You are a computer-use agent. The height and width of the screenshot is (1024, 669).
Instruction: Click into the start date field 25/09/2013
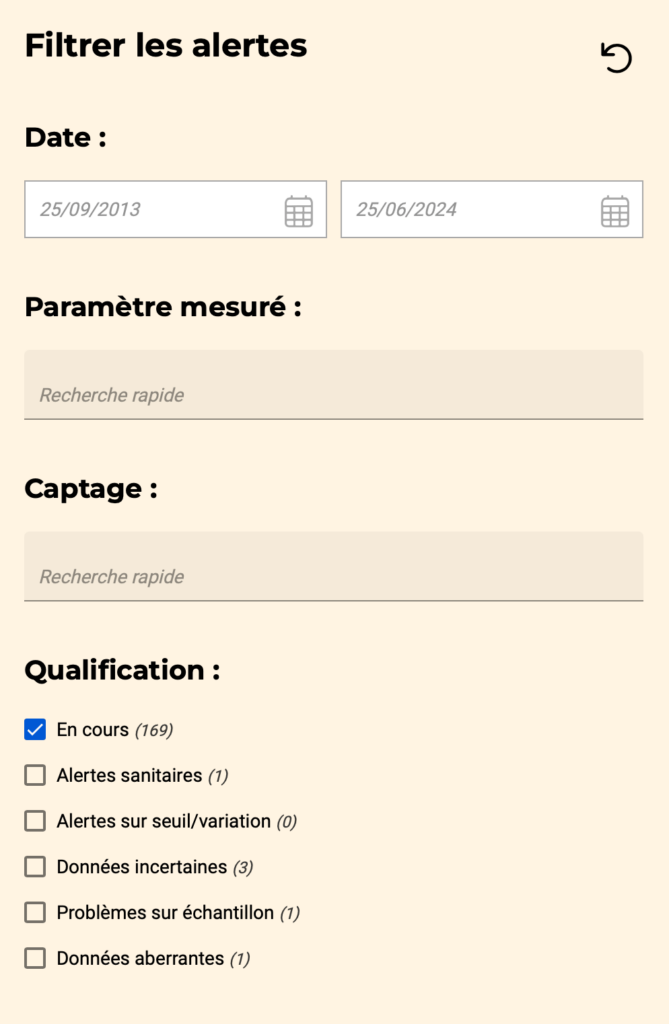point(150,210)
